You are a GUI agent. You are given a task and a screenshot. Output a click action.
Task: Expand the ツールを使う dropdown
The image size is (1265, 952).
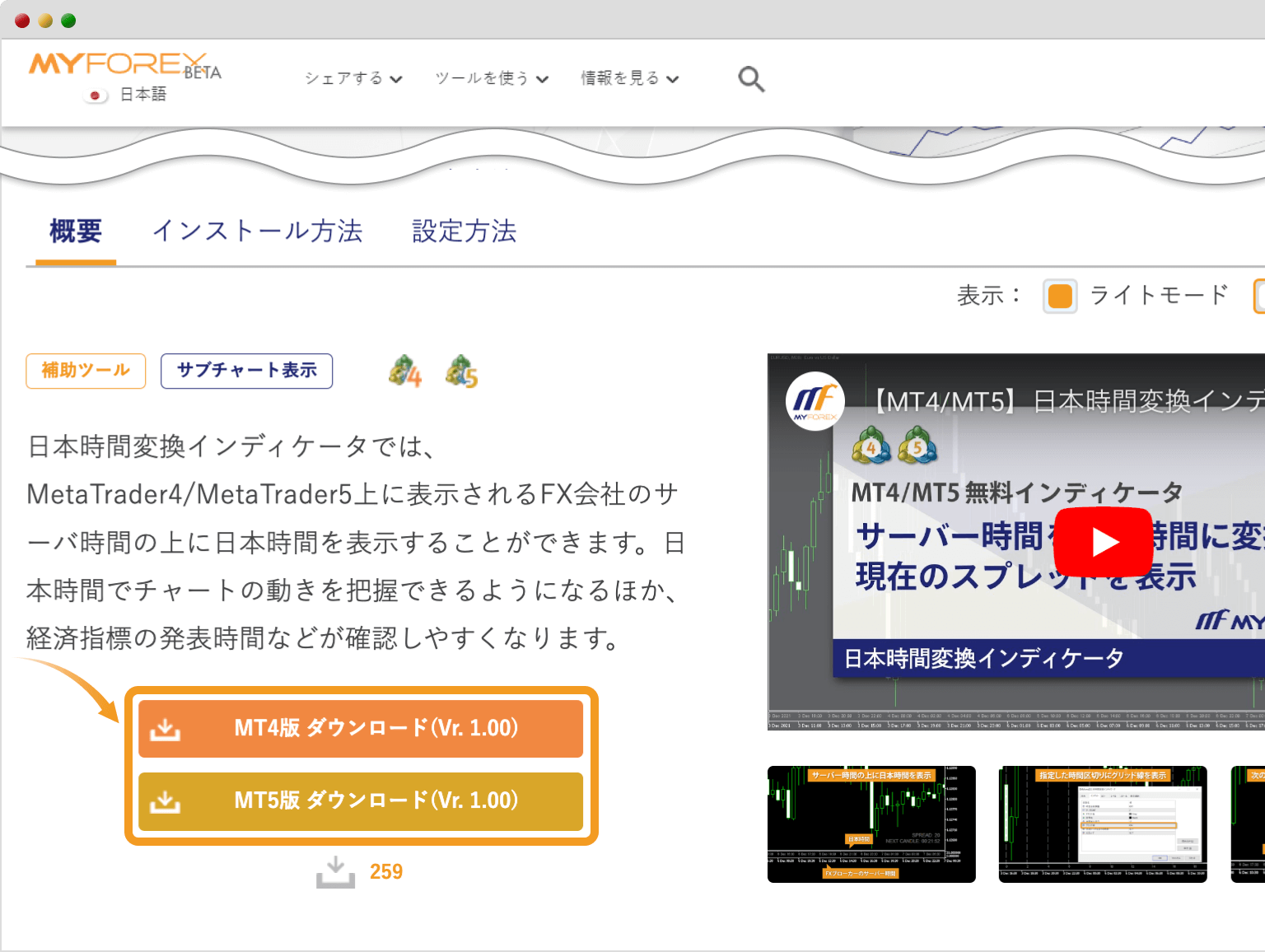pos(492,78)
